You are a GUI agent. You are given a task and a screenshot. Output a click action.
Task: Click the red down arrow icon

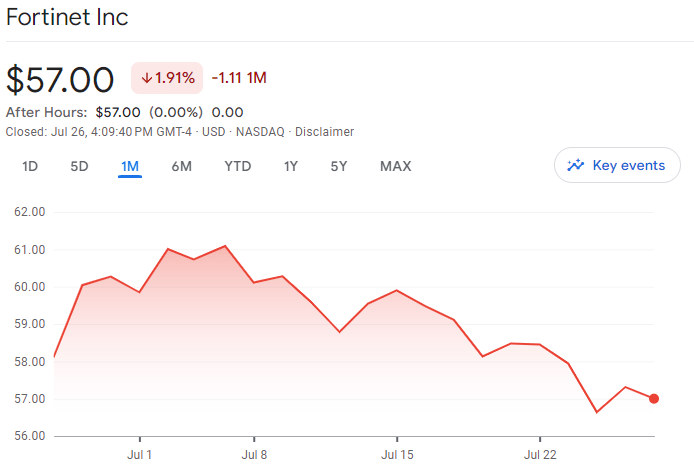pos(146,78)
